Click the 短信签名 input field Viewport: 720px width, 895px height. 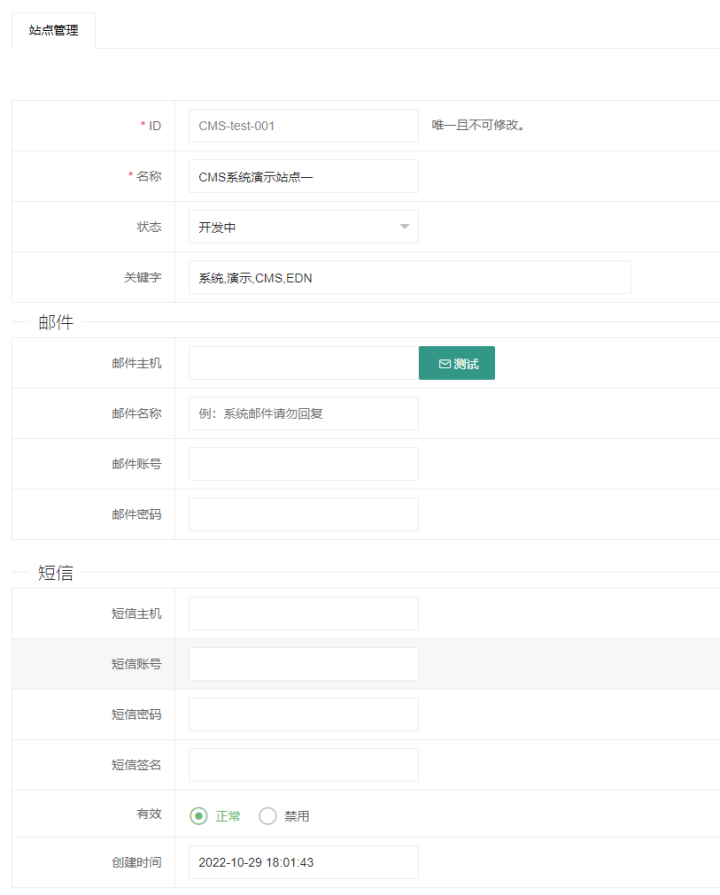pyautogui.click(x=303, y=765)
